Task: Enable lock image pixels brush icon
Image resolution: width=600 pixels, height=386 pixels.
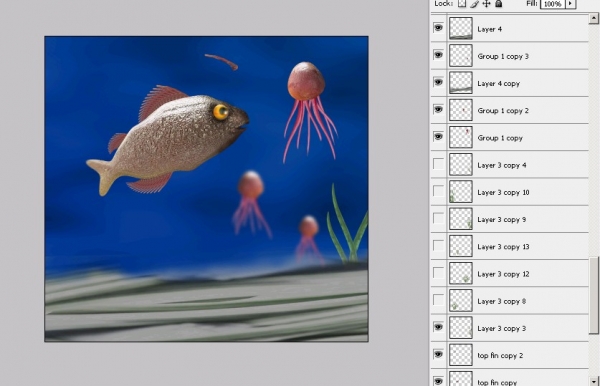Action: 474,4
